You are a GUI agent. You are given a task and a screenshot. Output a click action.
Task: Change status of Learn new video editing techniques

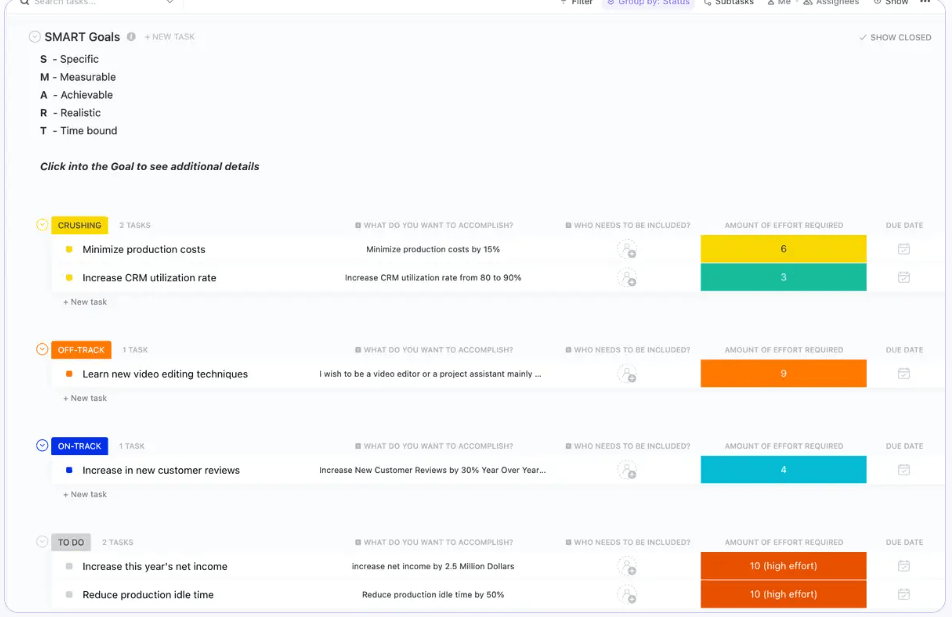click(69, 374)
